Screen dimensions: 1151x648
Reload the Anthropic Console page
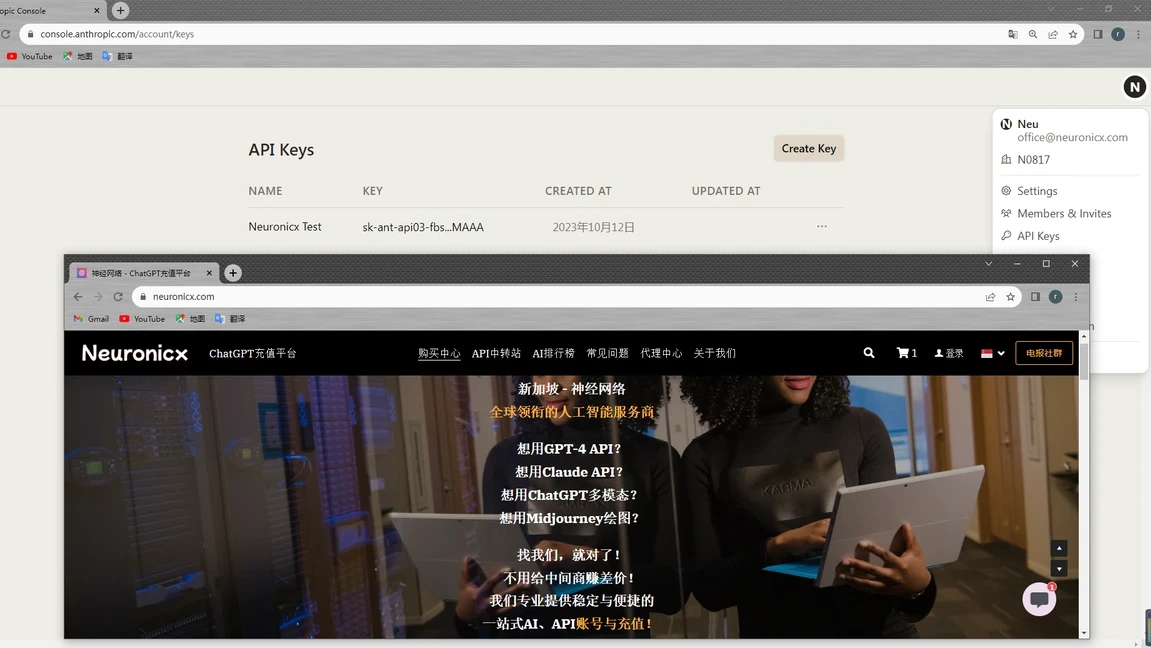6,34
